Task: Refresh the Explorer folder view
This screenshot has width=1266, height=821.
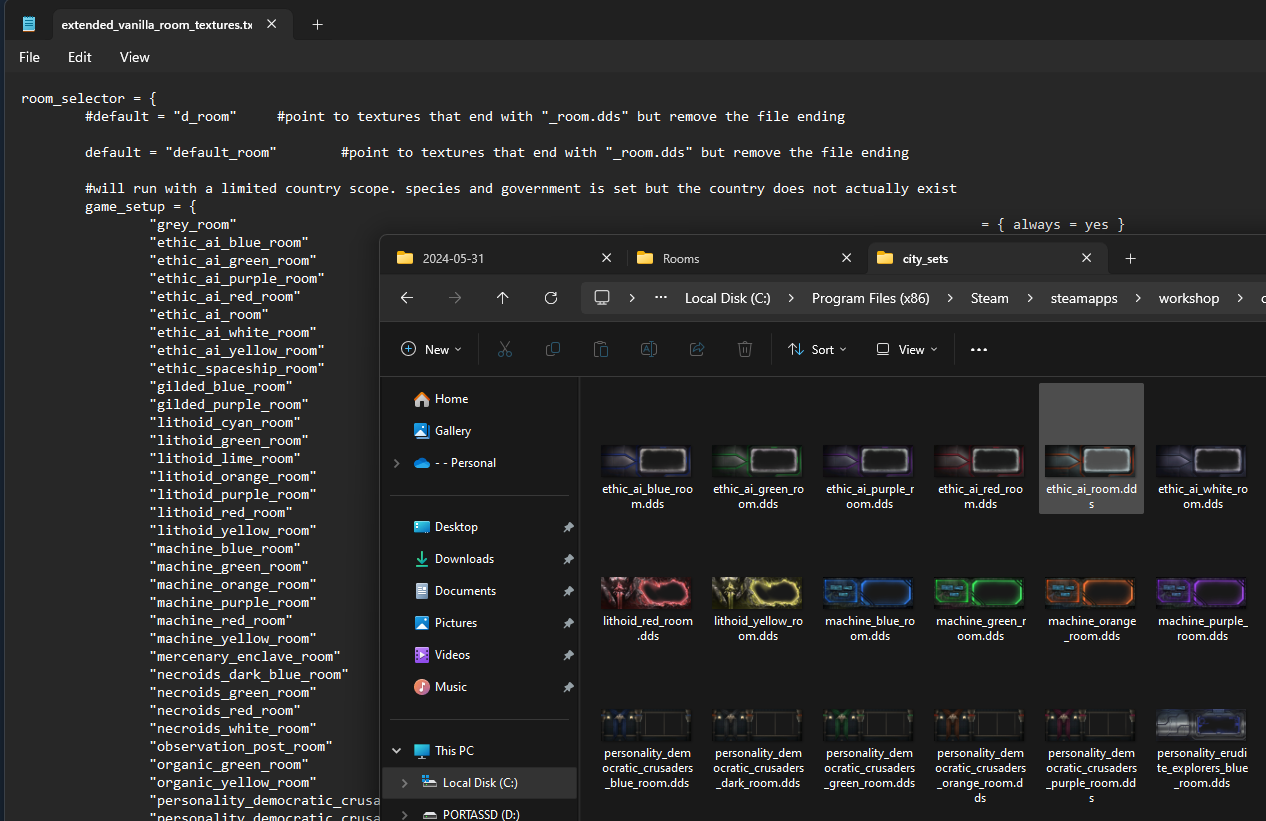Action: (551, 298)
